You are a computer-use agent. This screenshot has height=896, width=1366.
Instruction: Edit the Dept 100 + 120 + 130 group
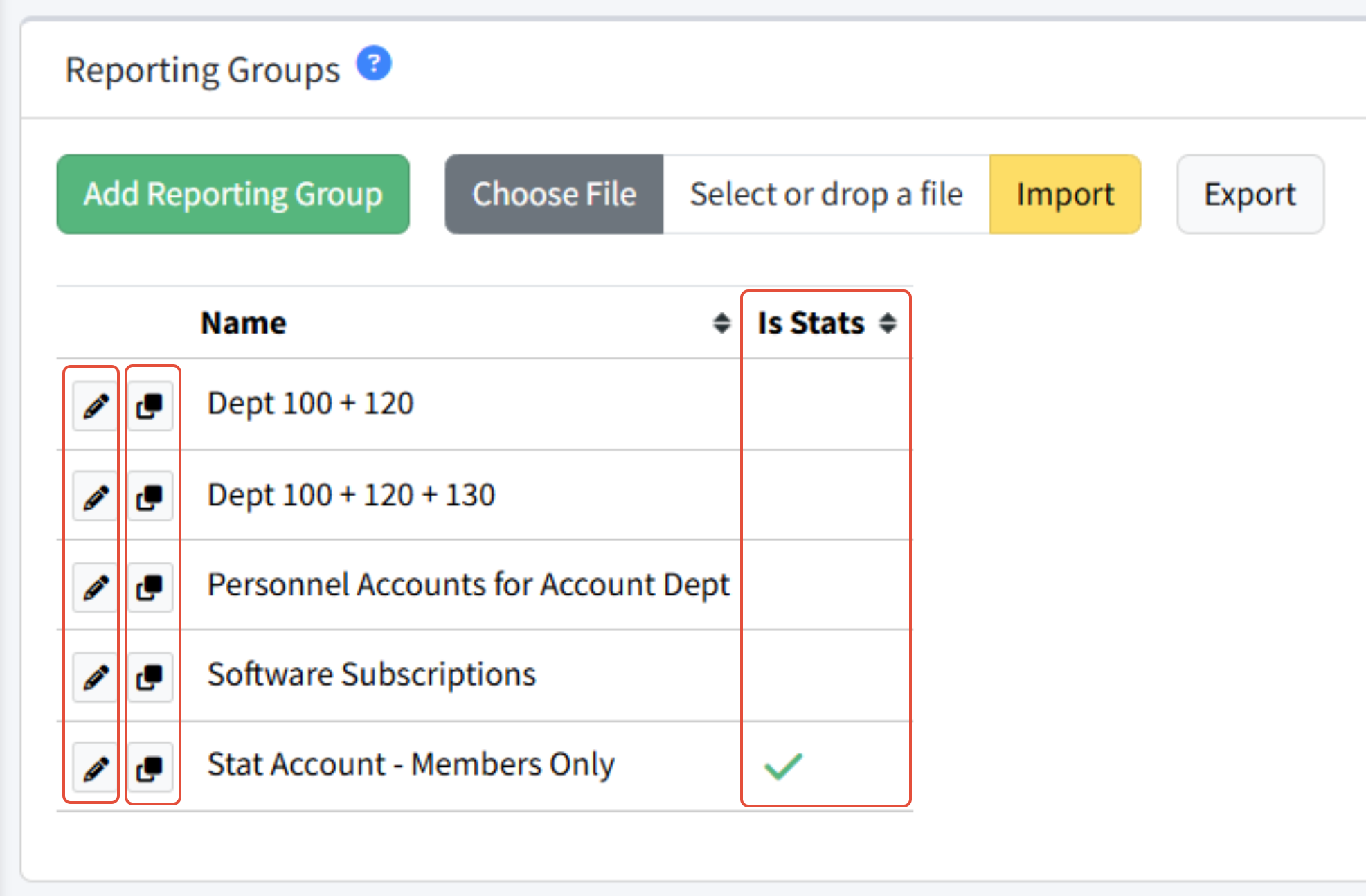(x=96, y=496)
